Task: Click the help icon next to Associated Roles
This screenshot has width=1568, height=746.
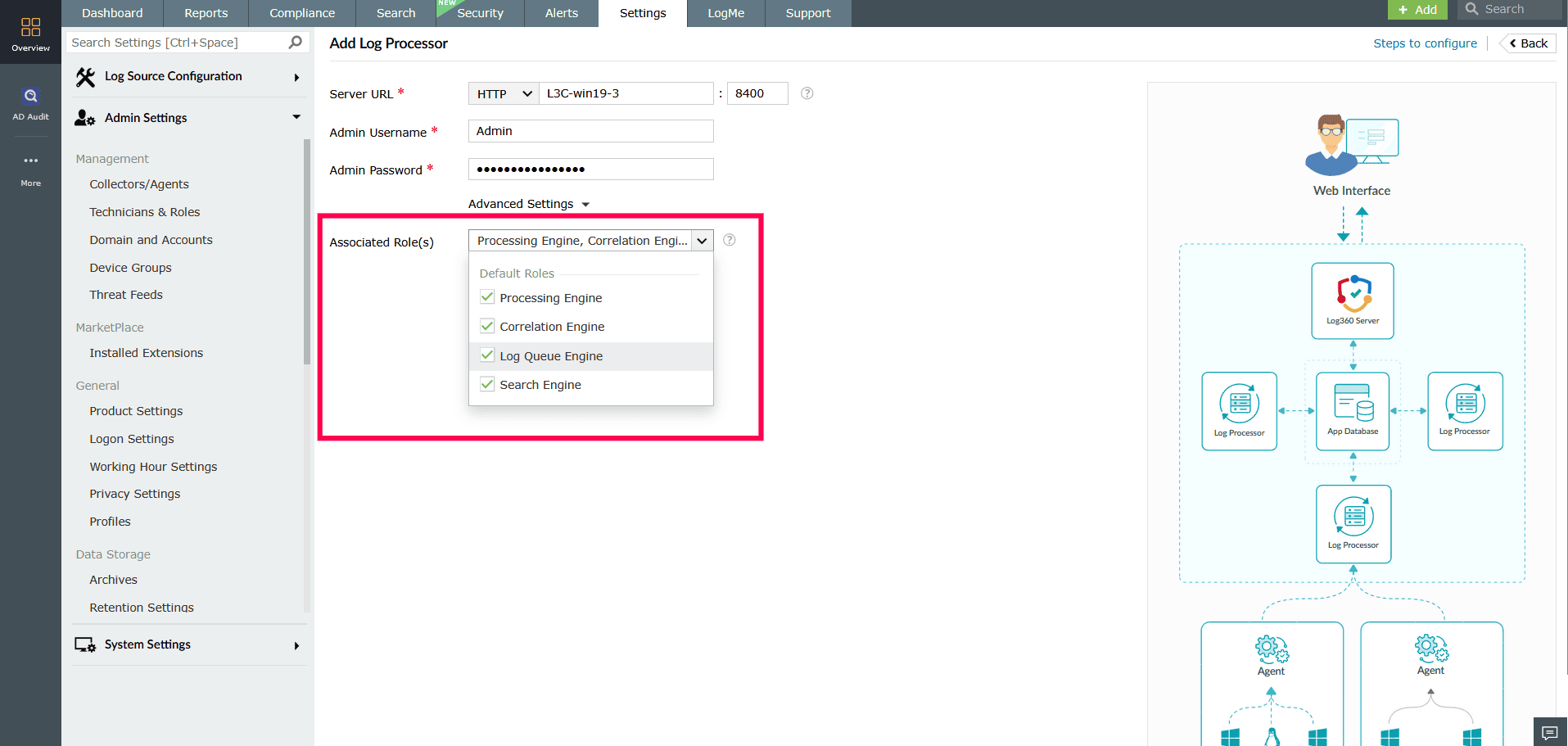Action: [729, 240]
